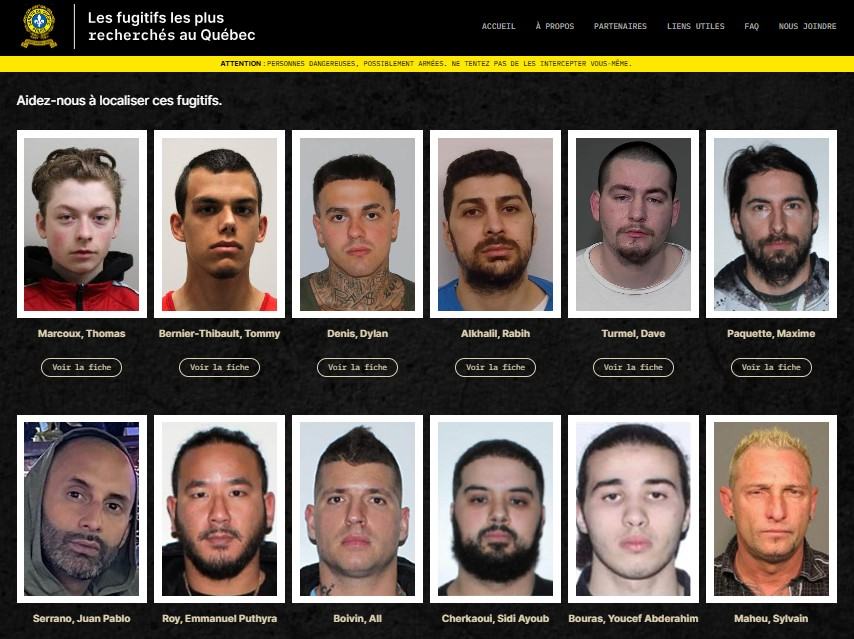Open LIENS UTILES in navigation
The height and width of the screenshot is (639, 854).
pos(696,26)
